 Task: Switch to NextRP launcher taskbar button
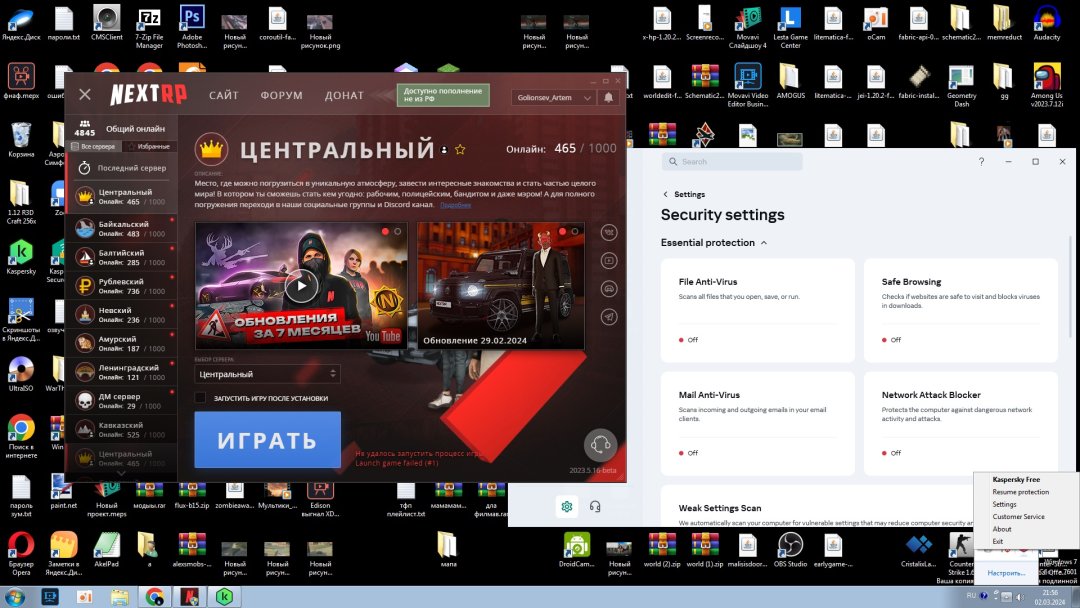189,596
